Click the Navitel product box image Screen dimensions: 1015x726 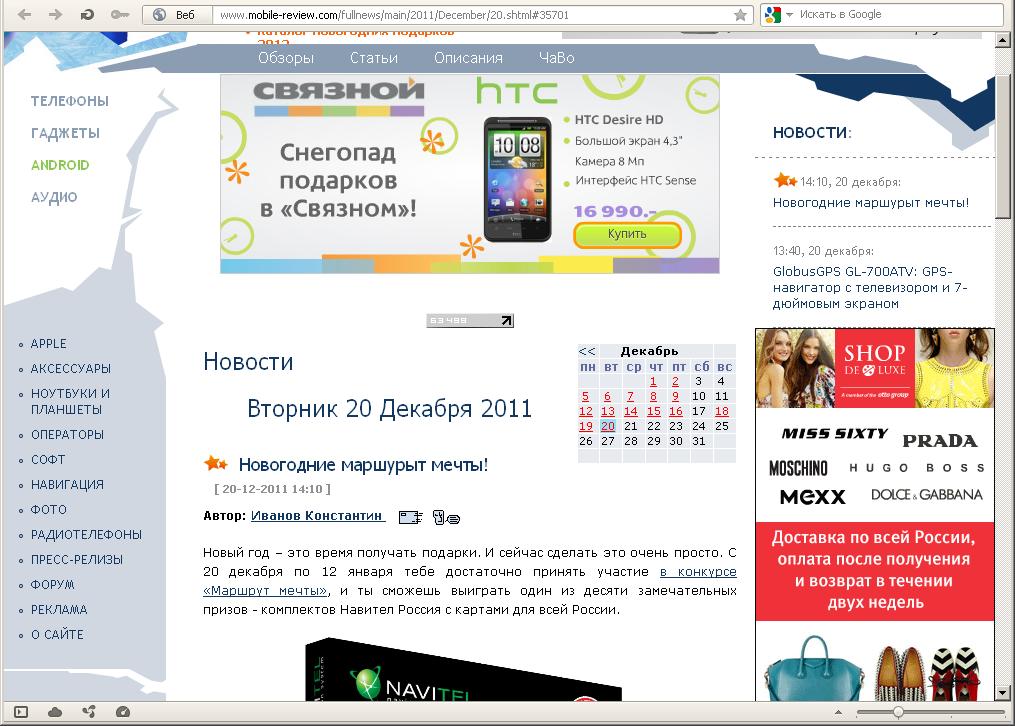click(x=463, y=669)
